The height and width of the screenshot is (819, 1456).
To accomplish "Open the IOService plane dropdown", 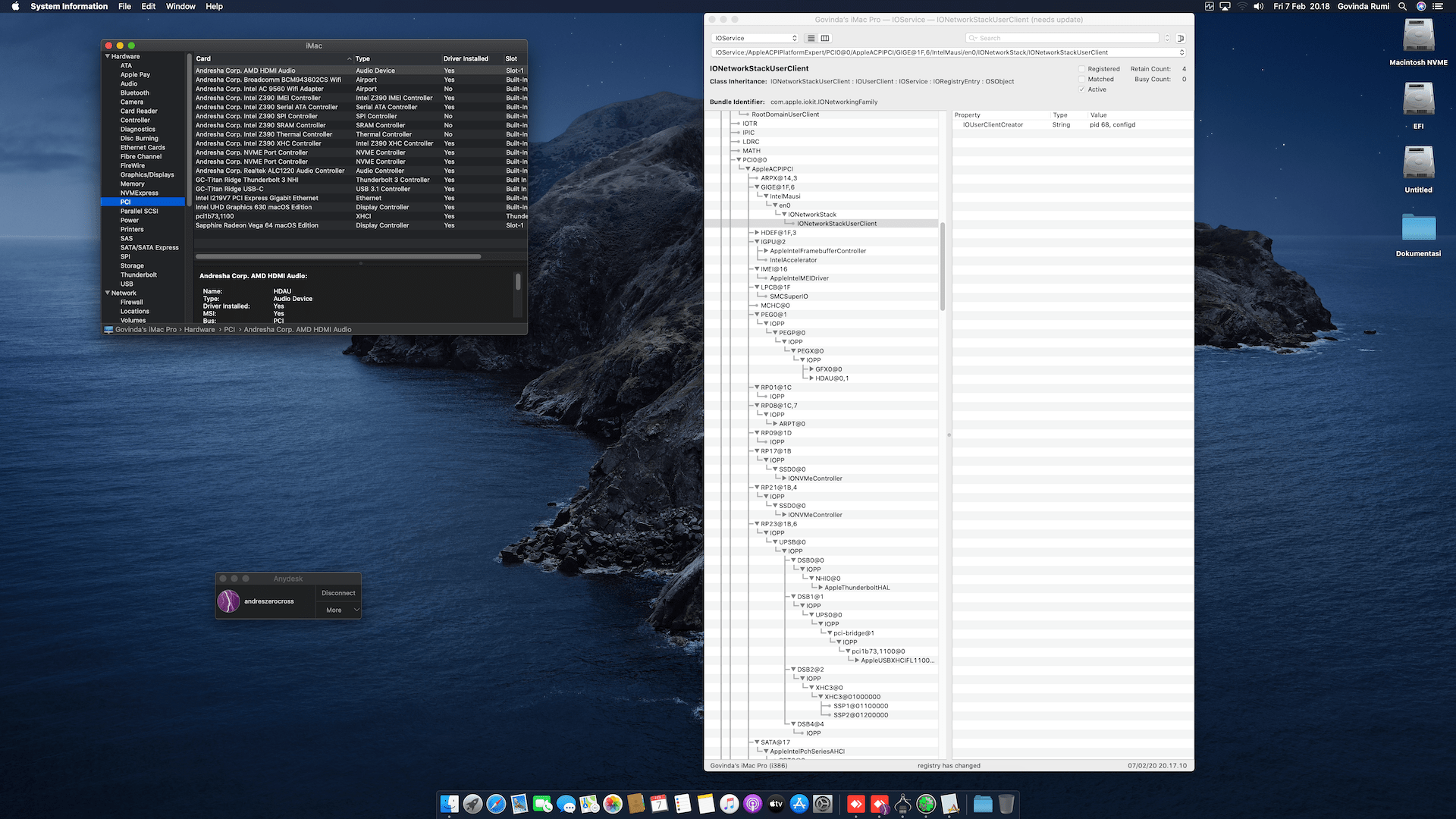I will (756, 38).
